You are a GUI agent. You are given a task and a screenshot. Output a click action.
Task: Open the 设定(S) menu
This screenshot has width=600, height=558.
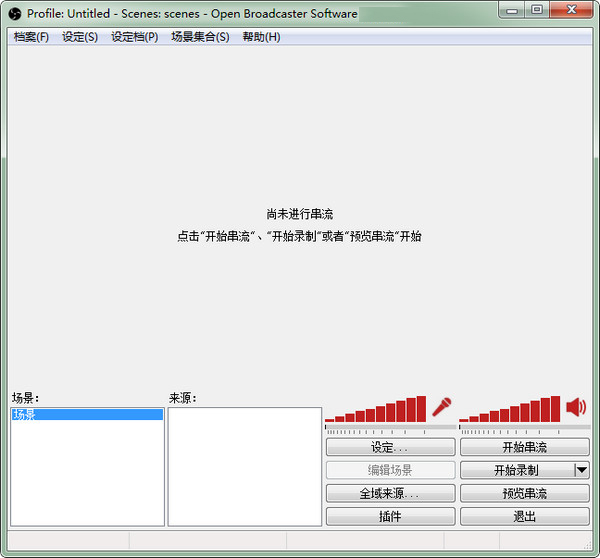(80, 37)
